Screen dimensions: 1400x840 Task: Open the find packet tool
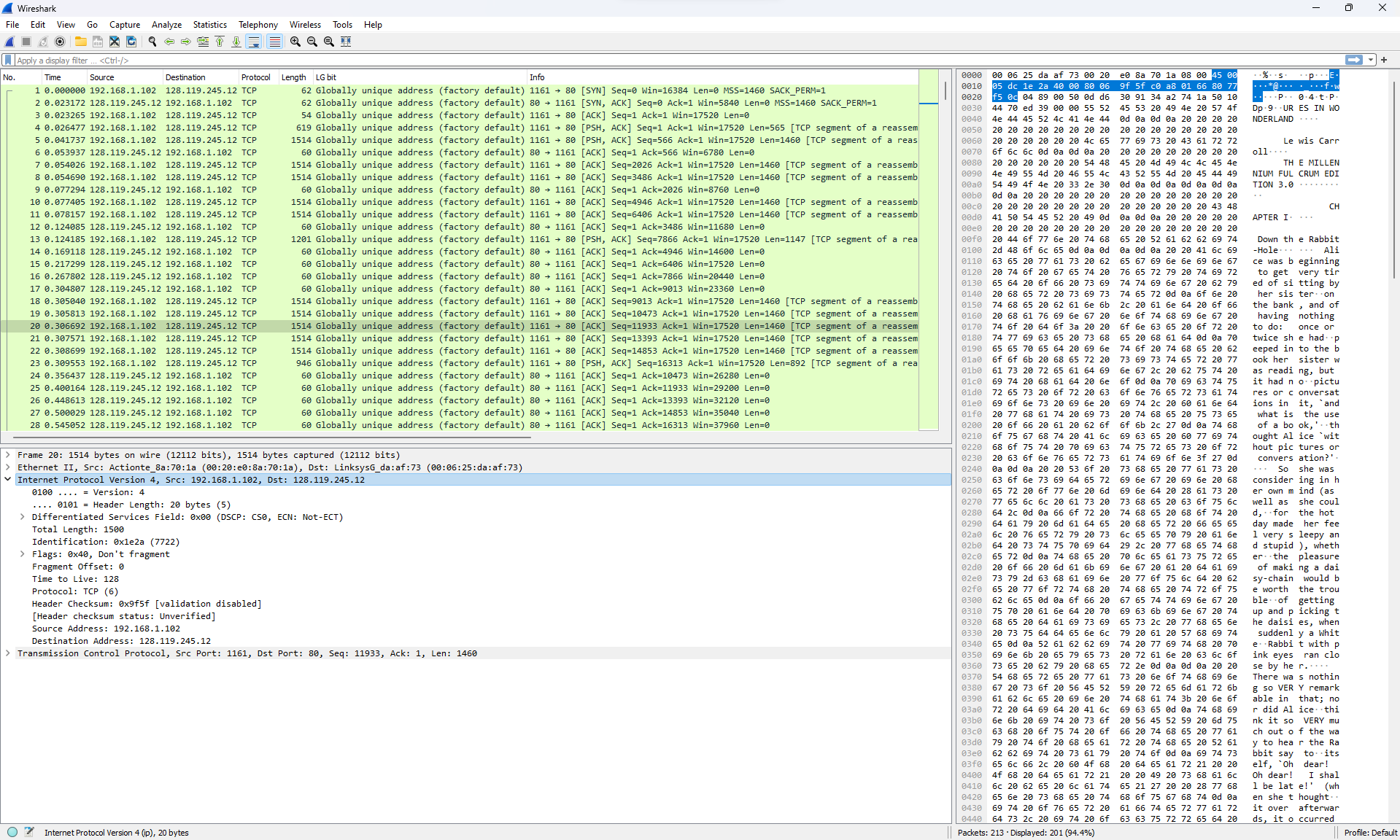[x=152, y=42]
